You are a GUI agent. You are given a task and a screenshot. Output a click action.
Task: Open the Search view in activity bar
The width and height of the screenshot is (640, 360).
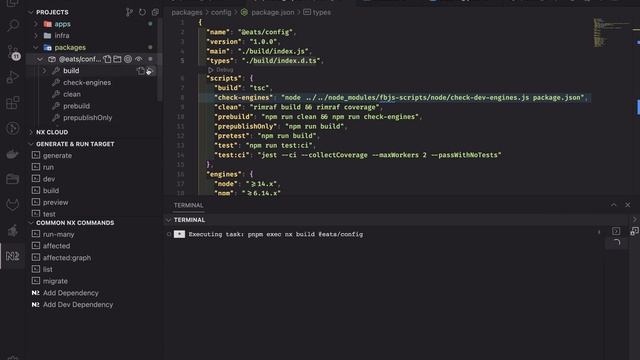point(13,25)
